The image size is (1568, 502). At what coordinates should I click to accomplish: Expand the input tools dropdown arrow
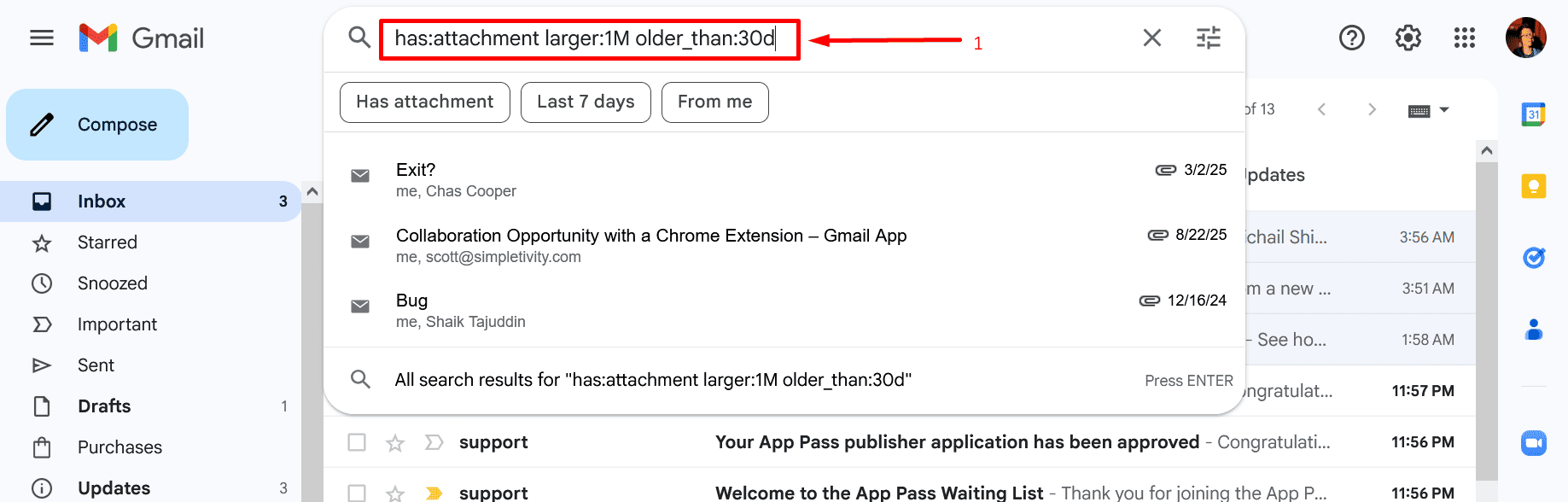pos(1444,110)
